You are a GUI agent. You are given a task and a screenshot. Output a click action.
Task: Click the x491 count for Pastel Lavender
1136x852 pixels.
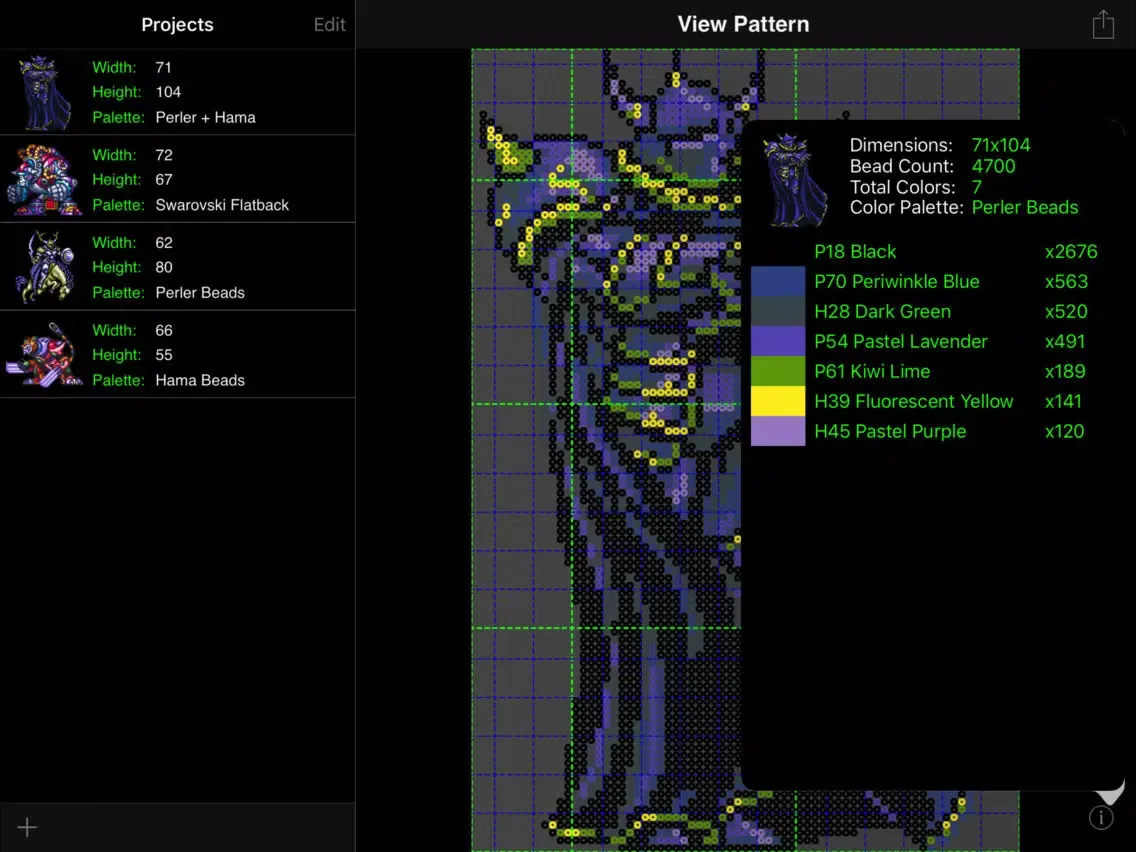click(1065, 341)
